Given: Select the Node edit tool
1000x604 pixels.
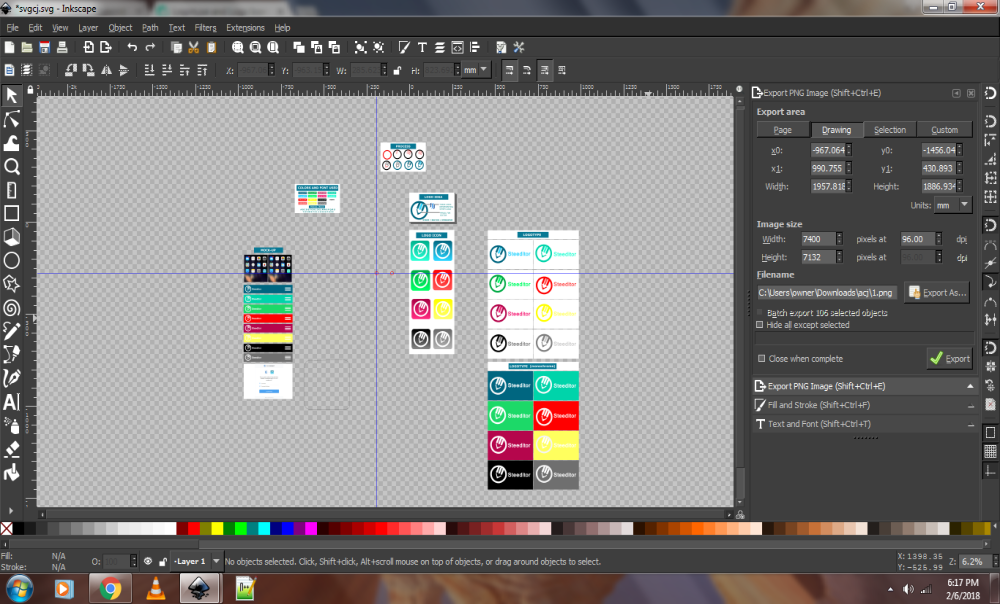Looking at the screenshot, I should (11, 119).
